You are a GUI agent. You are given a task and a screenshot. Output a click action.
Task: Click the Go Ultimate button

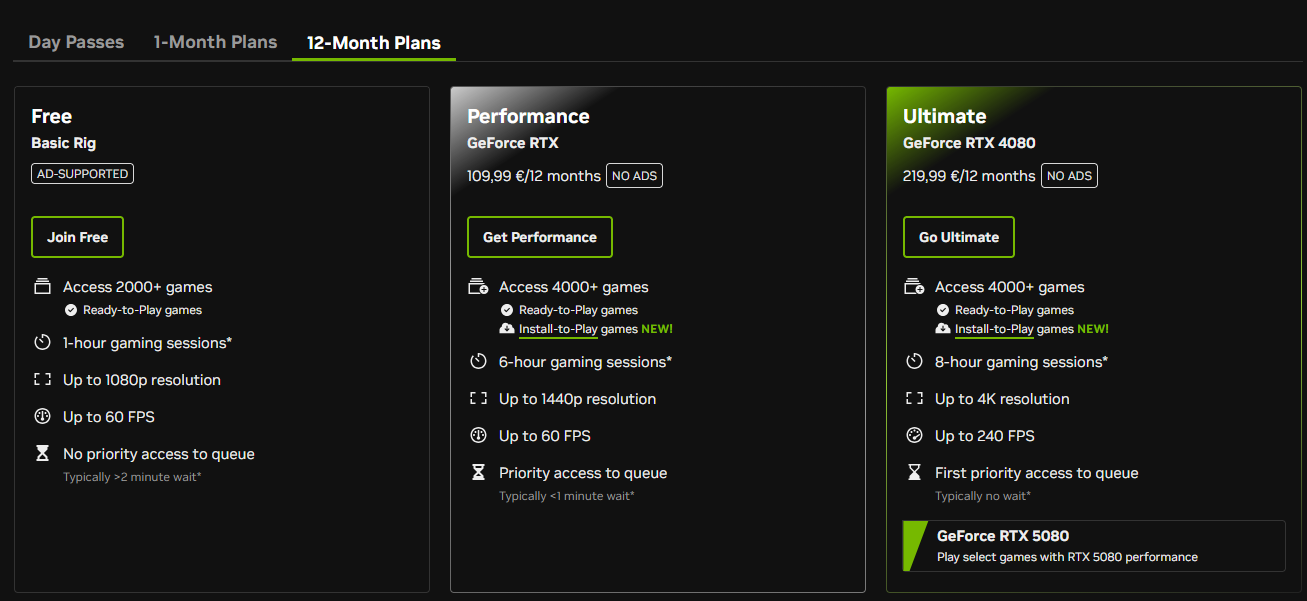coord(958,237)
